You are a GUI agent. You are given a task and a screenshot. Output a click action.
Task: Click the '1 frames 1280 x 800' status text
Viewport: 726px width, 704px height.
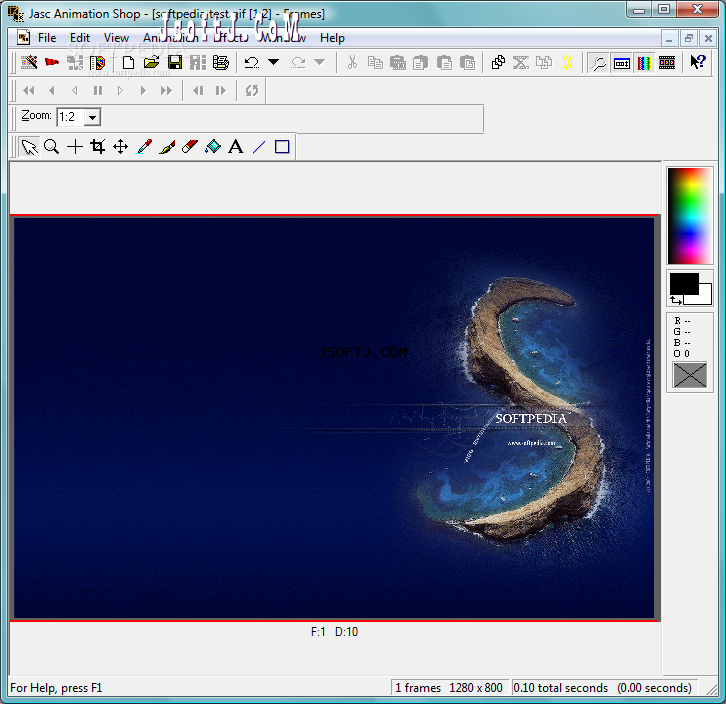449,688
